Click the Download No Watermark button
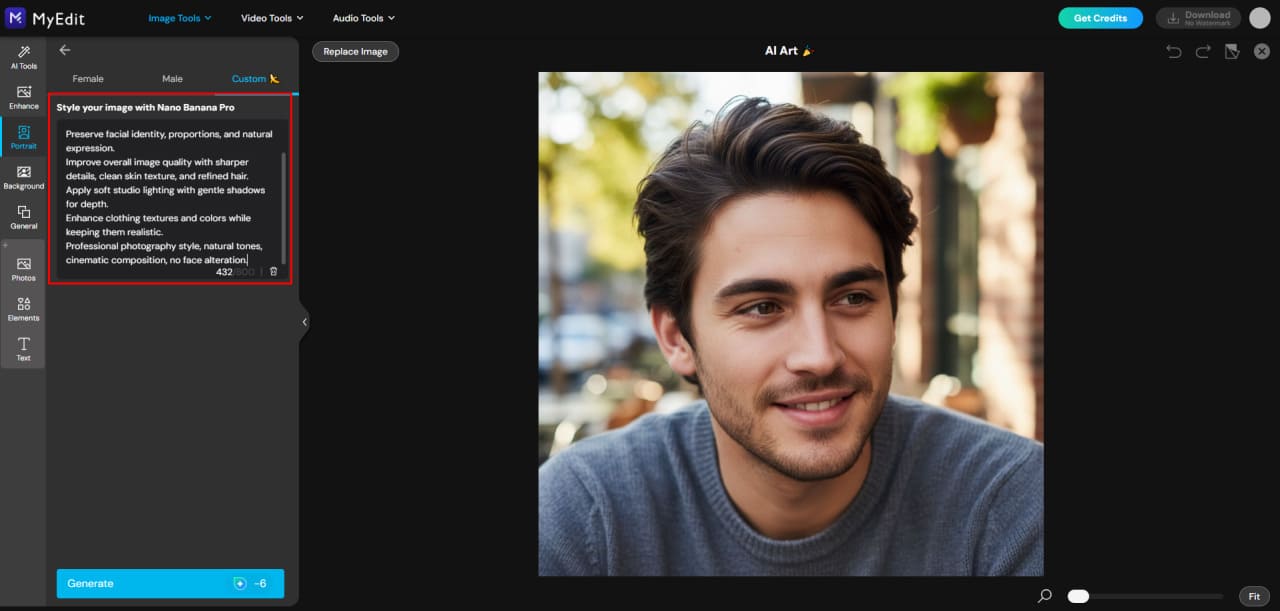Screen dimensions: 1280x611 (x=1198, y=18)
